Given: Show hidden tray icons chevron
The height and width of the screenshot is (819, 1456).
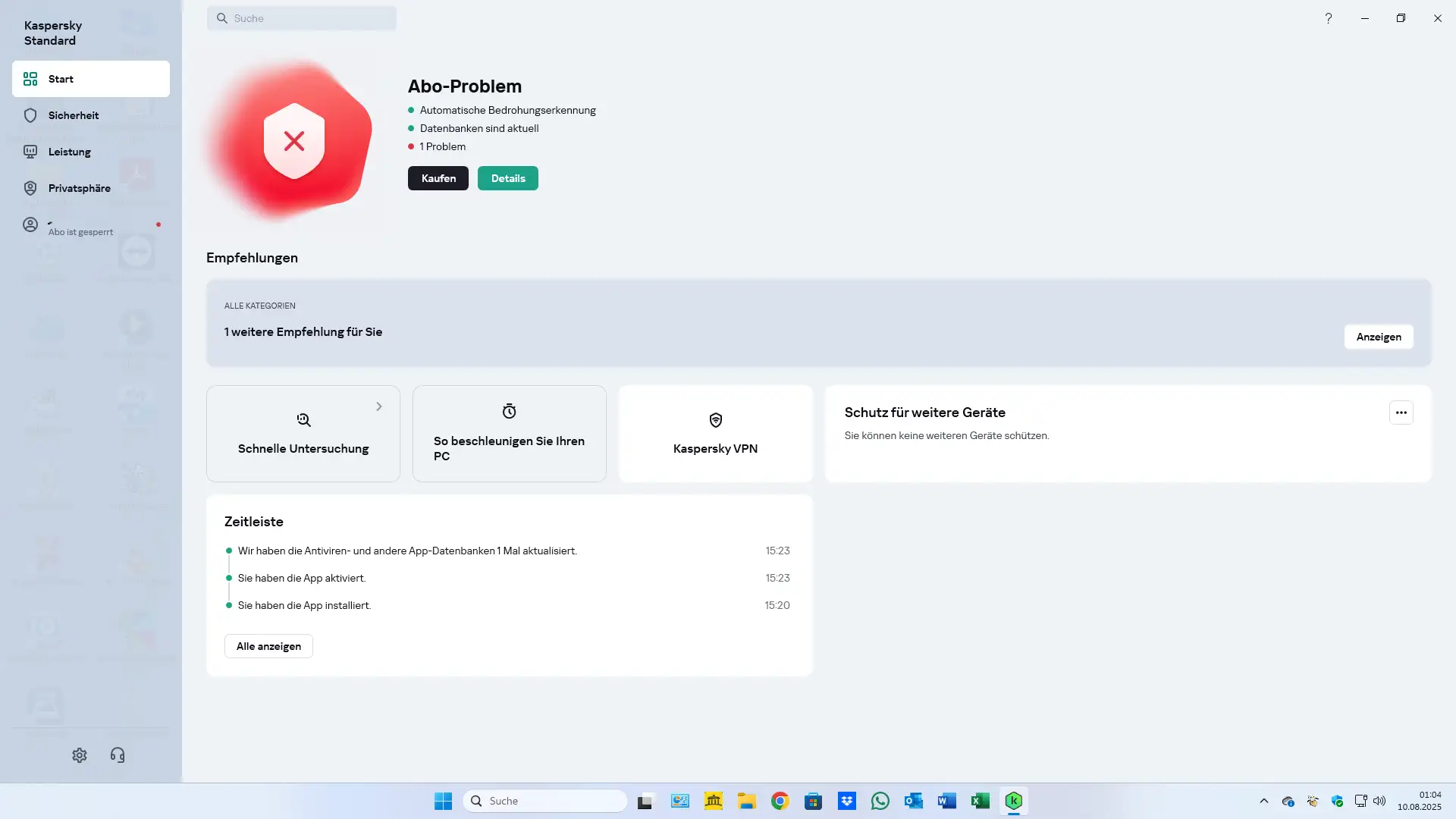Looking at the screenshot, I should tap(1263, 801).
